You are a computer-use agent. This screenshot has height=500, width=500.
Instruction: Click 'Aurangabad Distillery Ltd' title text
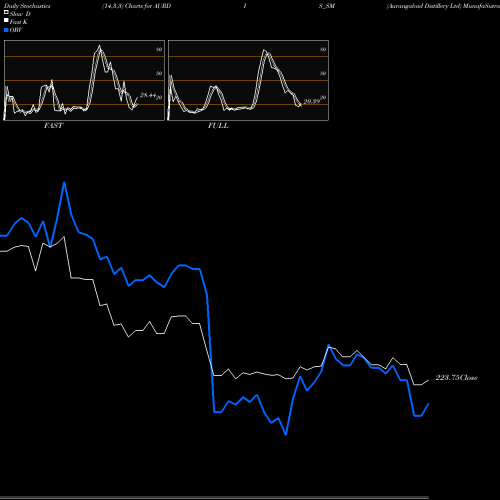pyautogui.click(x=424, y=6)
